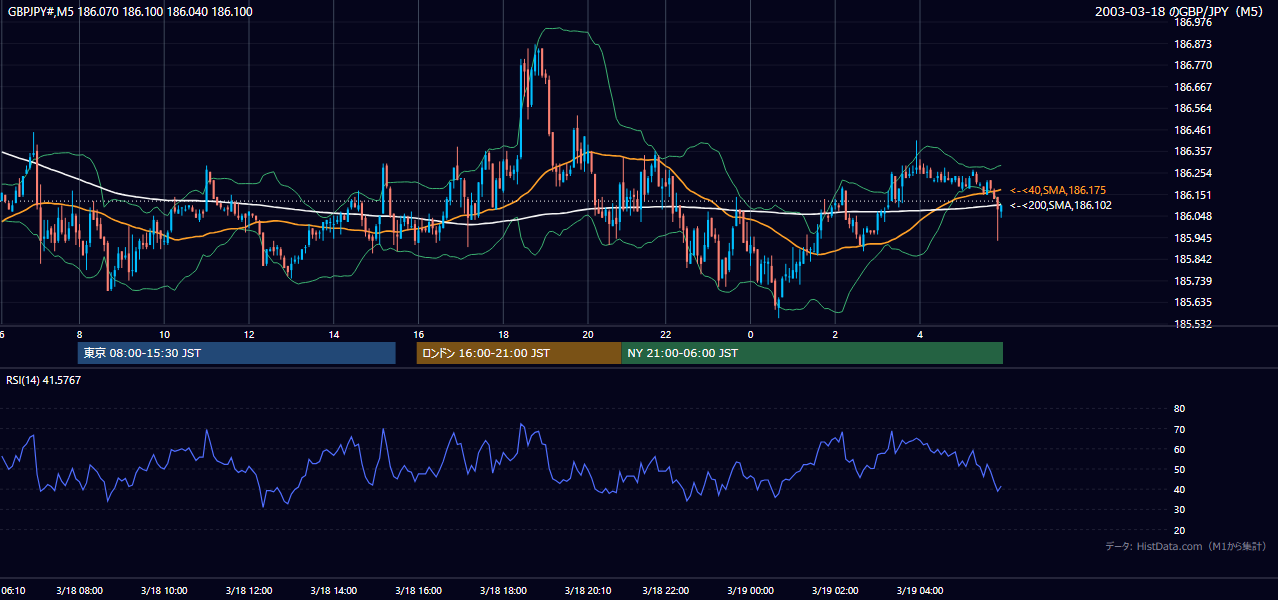
Task: Click the RSI(14) 41.5767 indicator label
Action: 44,380
